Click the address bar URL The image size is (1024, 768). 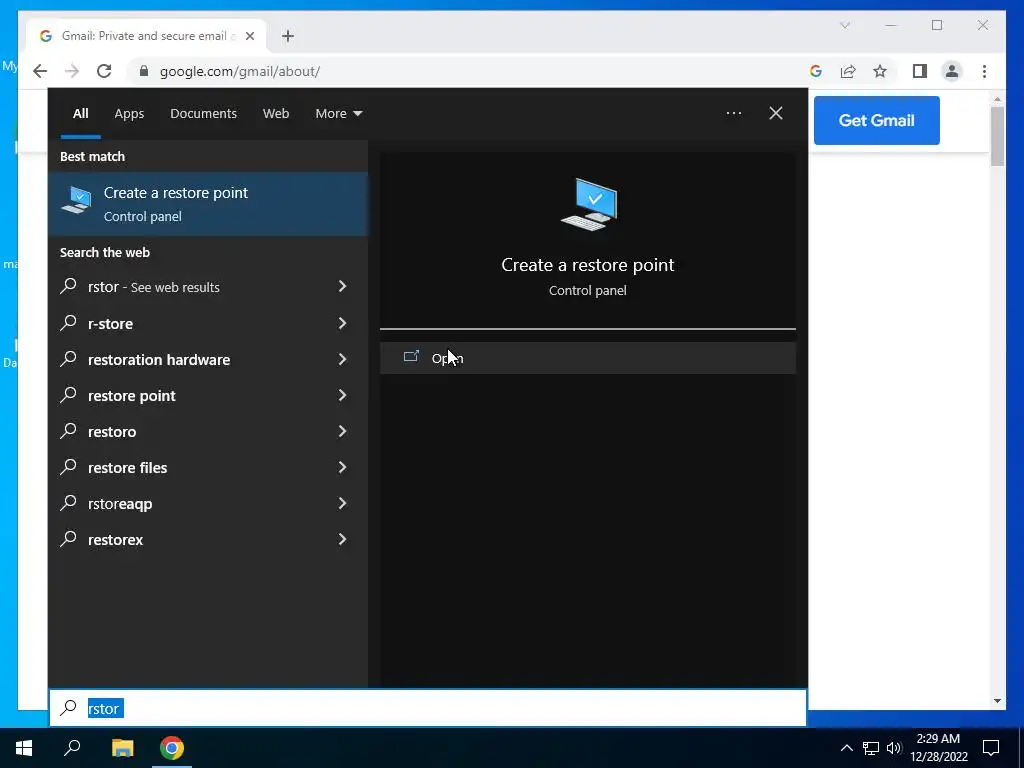[240, 71]
